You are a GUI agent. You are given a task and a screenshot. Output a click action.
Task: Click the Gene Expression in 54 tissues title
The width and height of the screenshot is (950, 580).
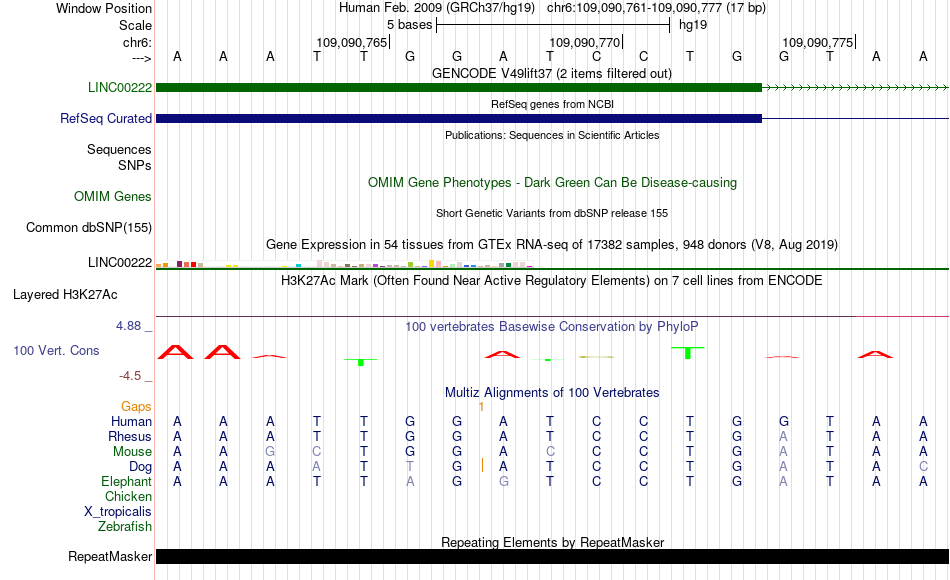coord(552,245)
